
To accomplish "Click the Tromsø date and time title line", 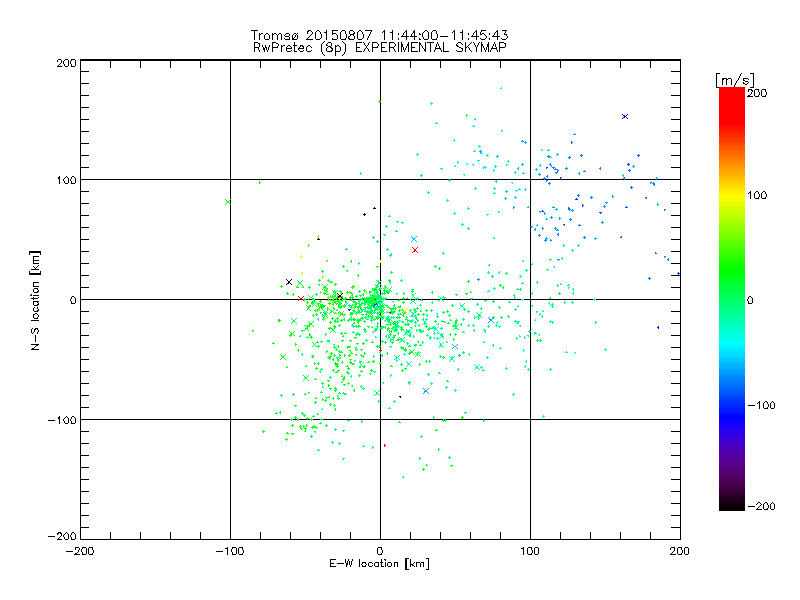I will pos(380,35).
